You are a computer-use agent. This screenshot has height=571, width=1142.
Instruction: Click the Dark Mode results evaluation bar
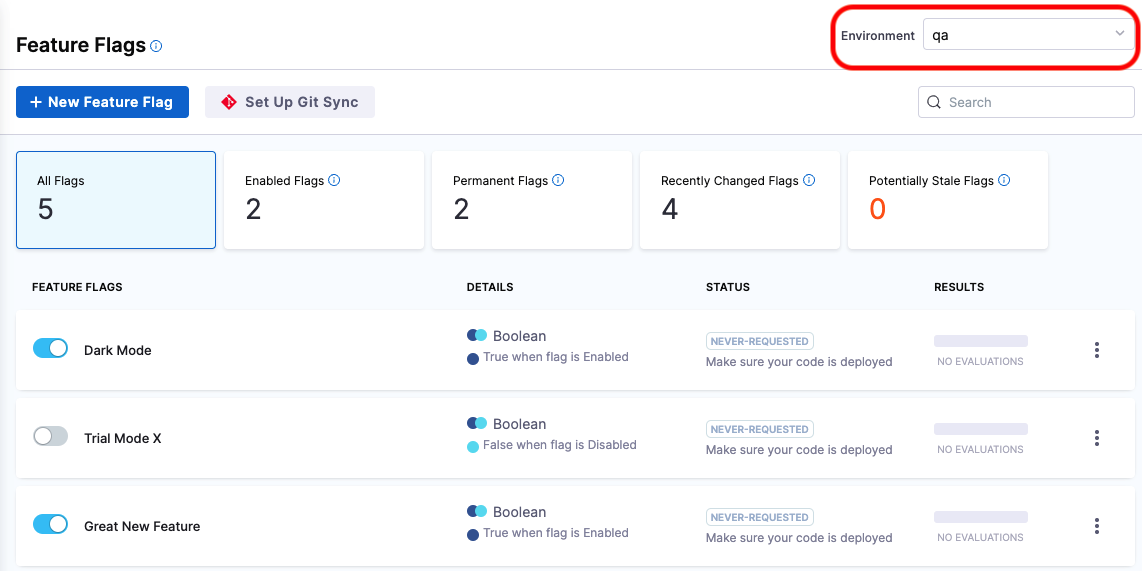[x=980, y=342]
